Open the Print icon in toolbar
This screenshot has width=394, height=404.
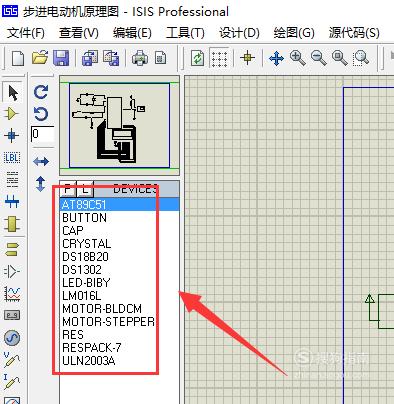140,58
